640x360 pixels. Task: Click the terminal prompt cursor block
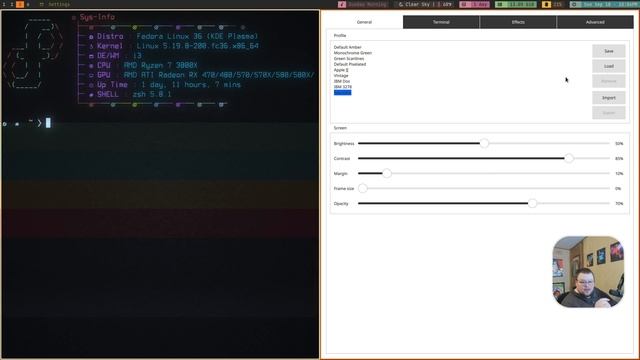click(x=48, y=122)
